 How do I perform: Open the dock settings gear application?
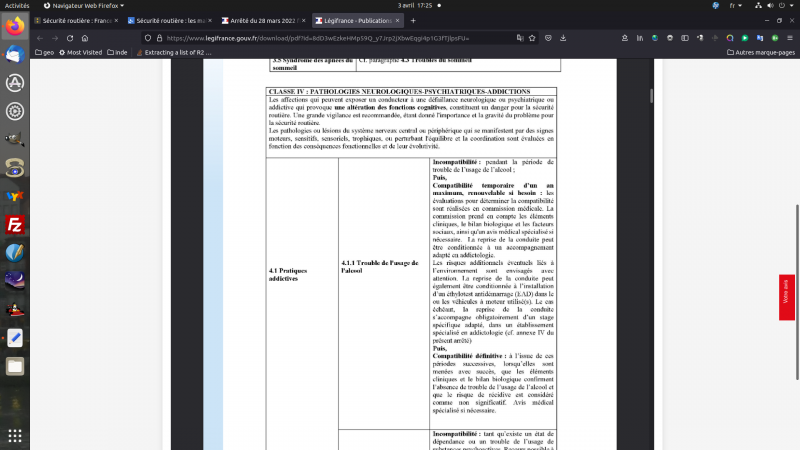[15, 111]
